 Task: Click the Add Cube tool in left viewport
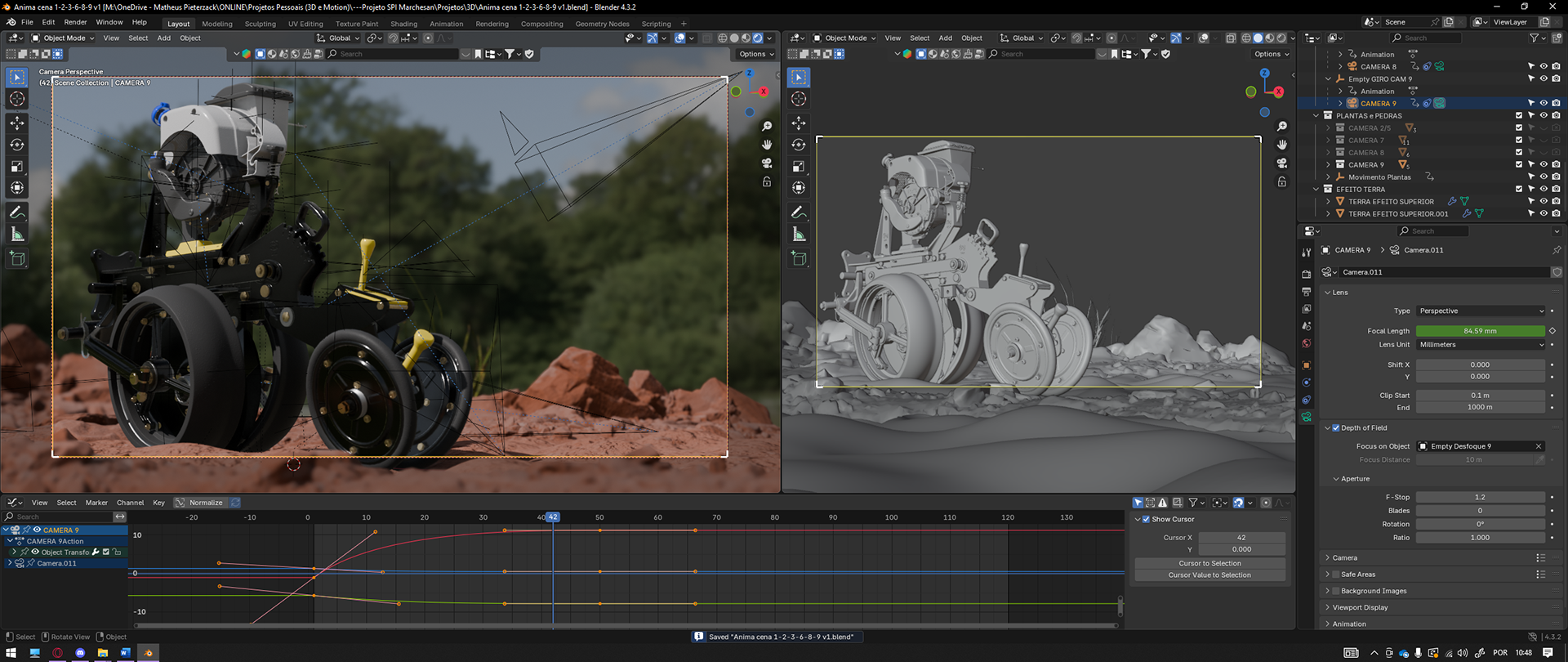pyautogui.click(x=17, y=259)
